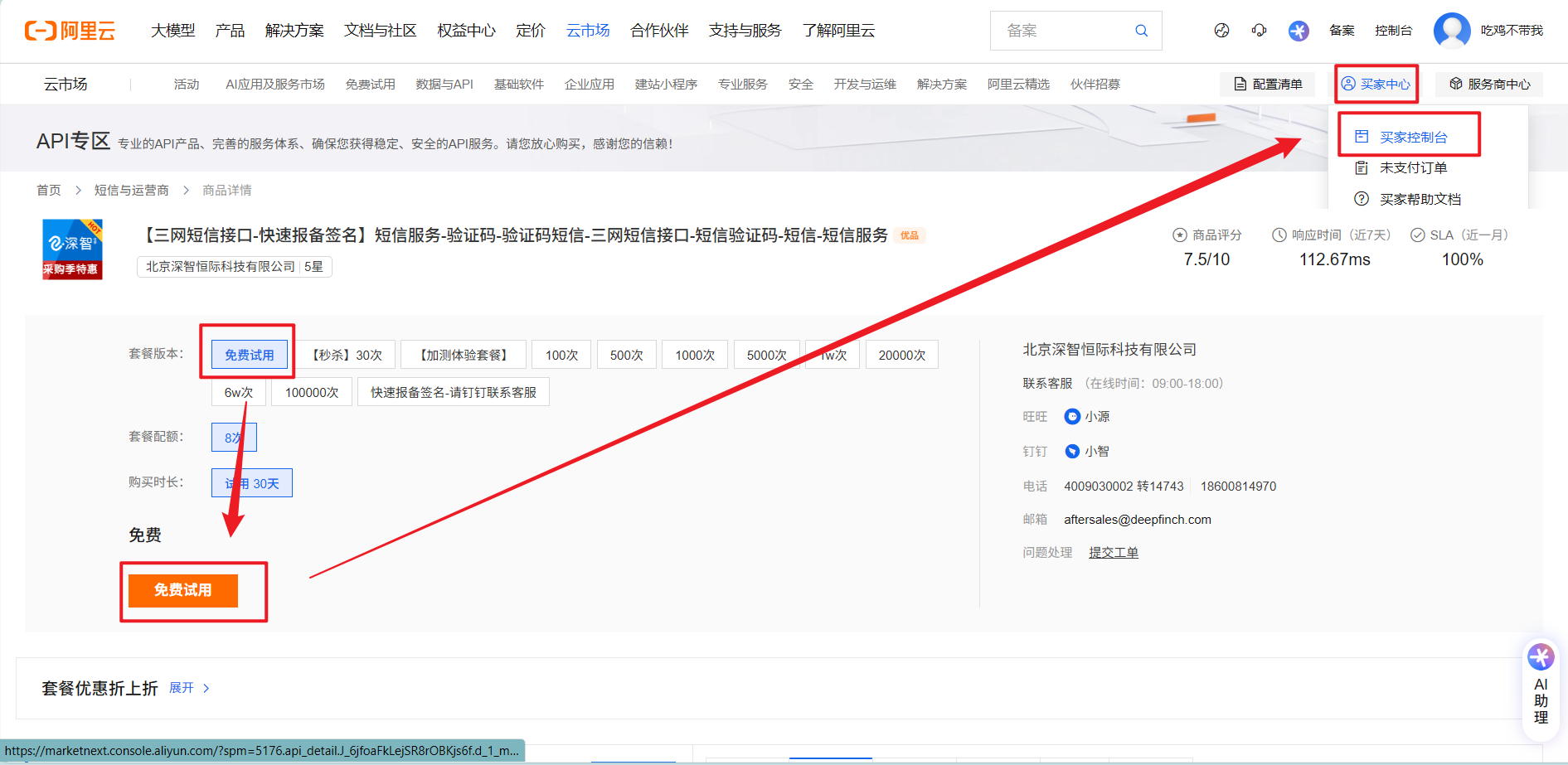Select 1000次 package
Image resolution: width=1568 pixels, height=765 pixels.
pyautogui.click(x=695, y=354)
